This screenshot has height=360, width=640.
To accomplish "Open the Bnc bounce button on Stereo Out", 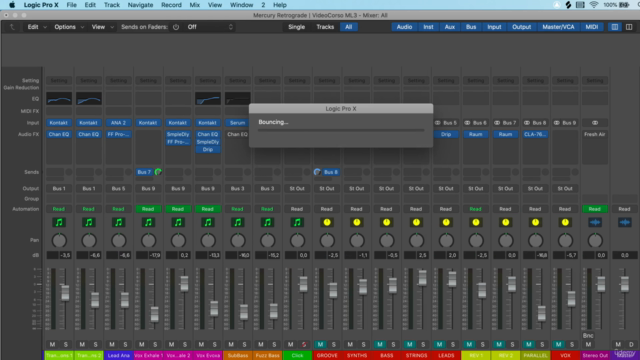I will point(588,336).
